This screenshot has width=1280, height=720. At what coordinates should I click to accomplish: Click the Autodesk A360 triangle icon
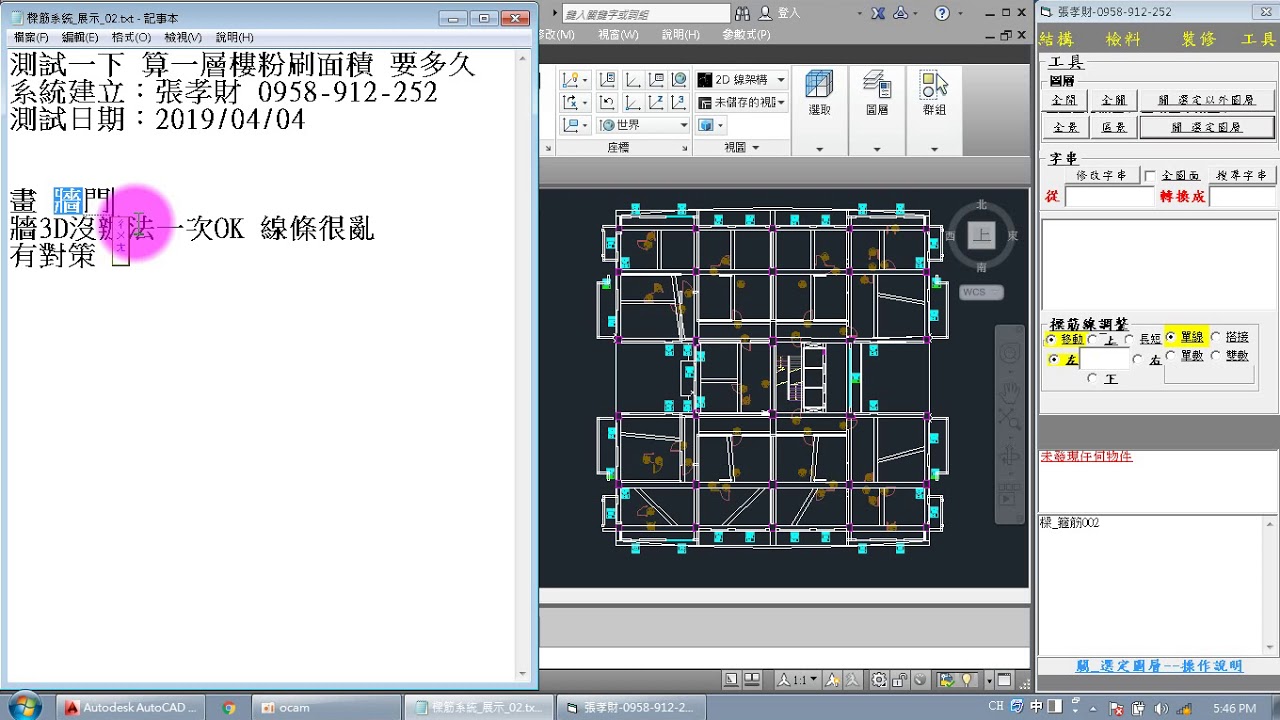tap(901, 13)
